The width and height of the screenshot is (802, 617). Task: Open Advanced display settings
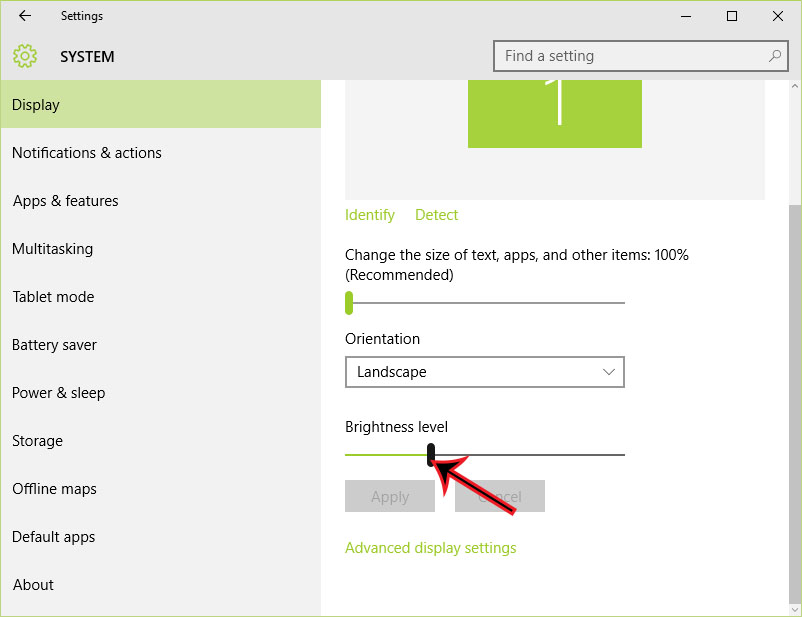tap(430, 547)
